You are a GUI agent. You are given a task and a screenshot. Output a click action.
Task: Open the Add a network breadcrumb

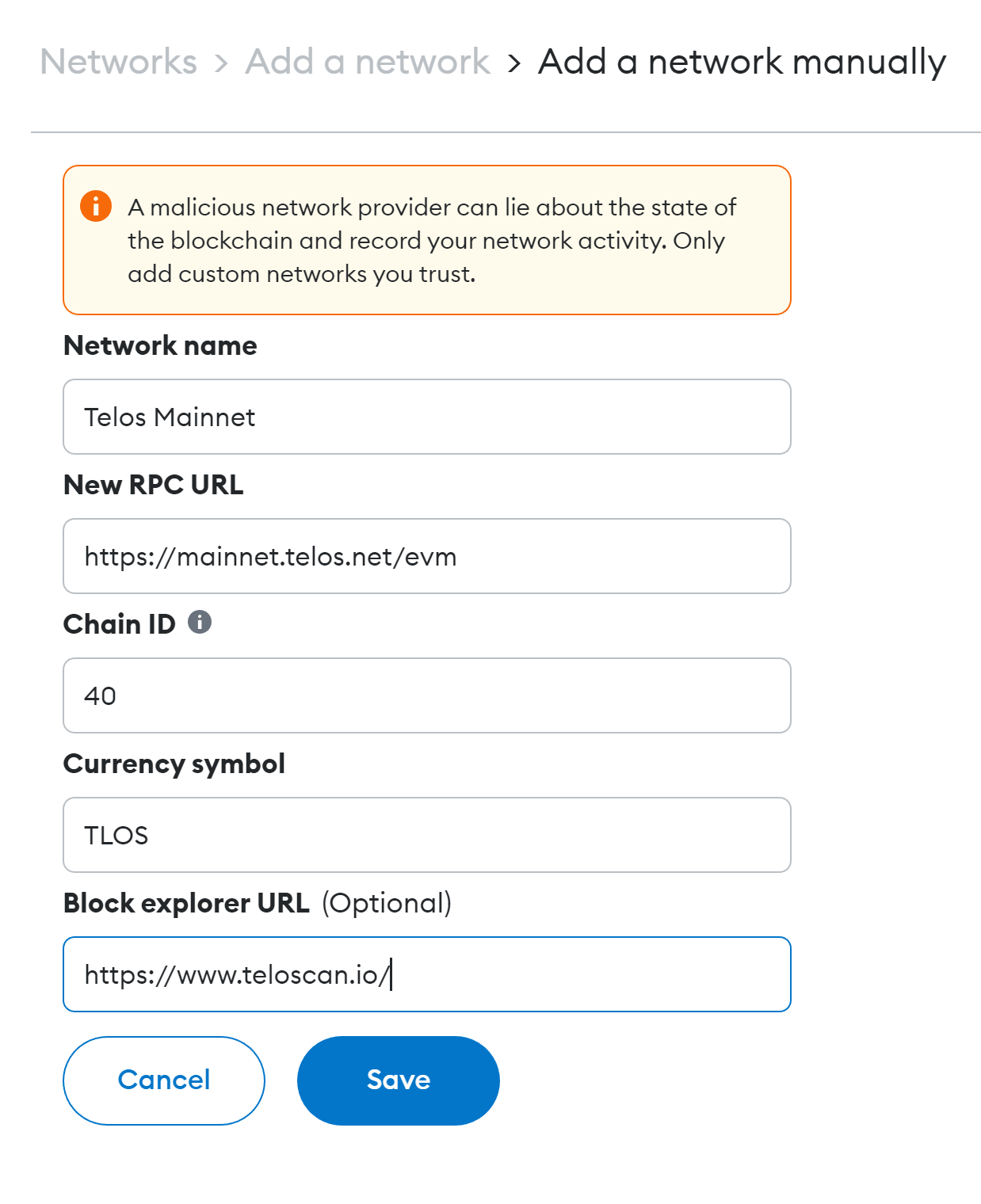point(367,62)
